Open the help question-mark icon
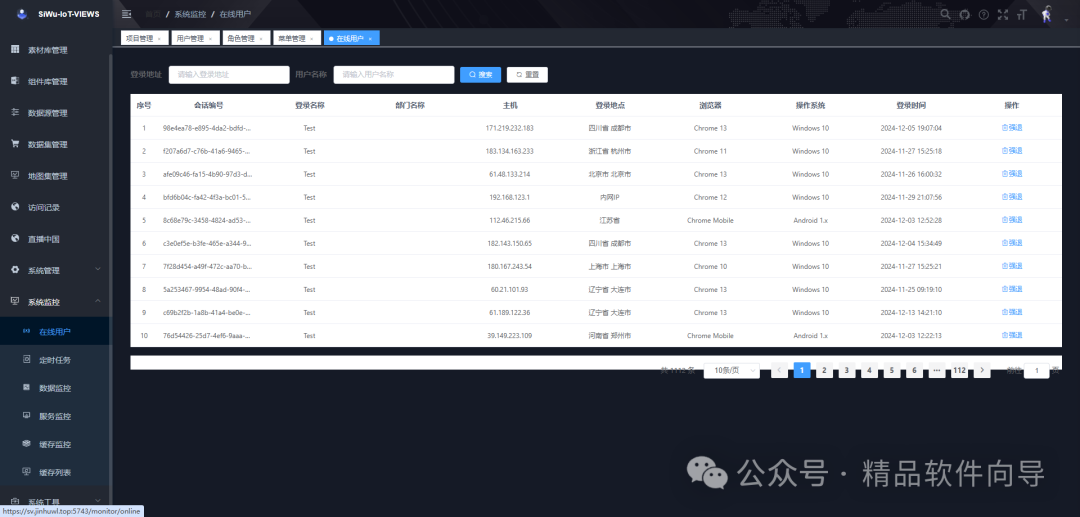 click(984, 14)
